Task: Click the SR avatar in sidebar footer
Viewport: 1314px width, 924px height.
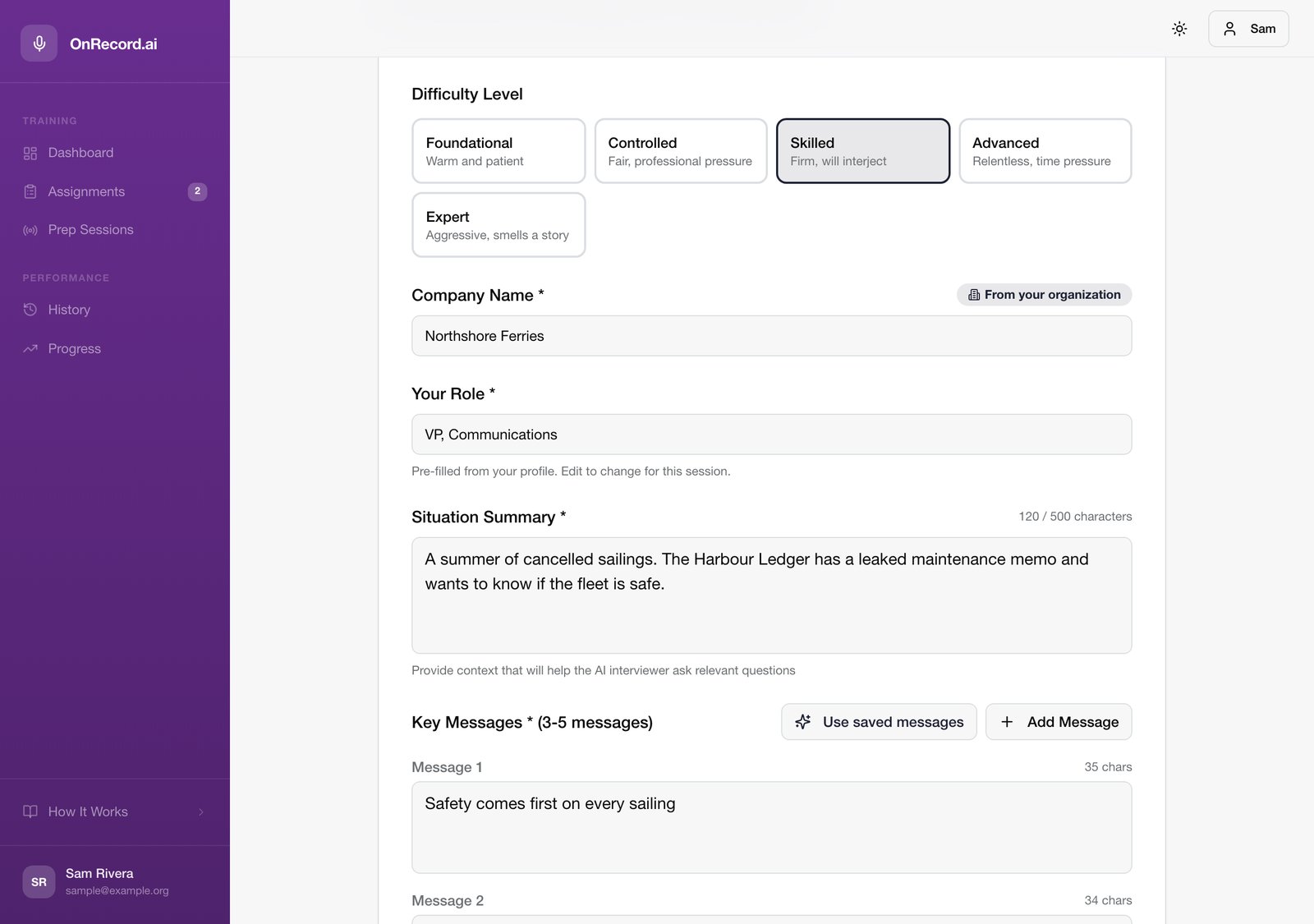Action: coord(39,882)
